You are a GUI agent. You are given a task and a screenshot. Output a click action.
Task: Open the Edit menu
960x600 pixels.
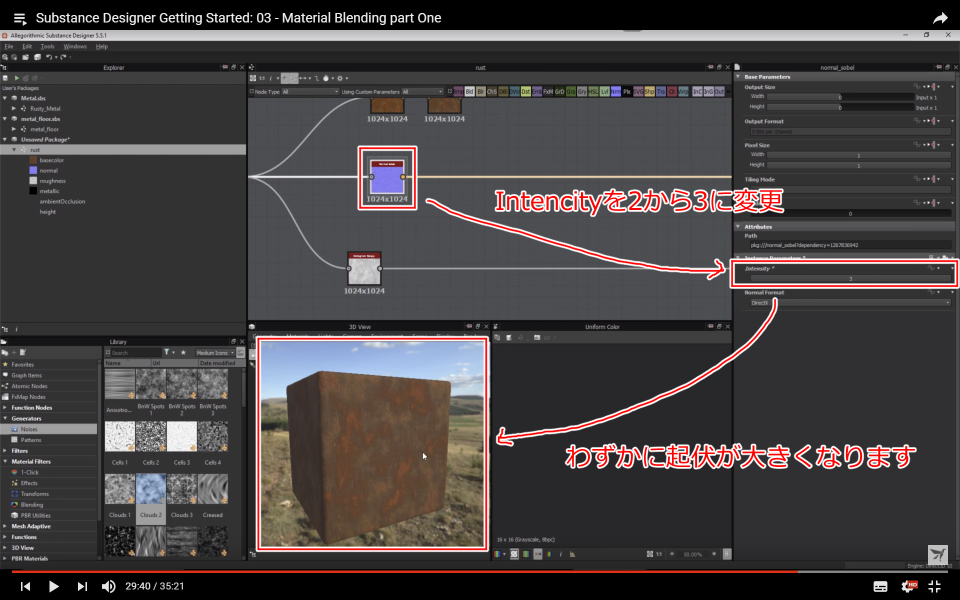[27, 47]
